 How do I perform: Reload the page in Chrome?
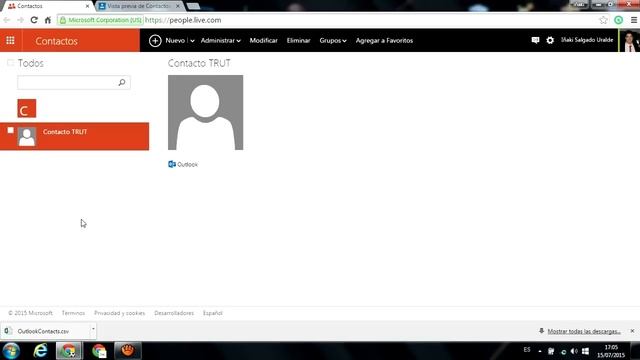34,20
